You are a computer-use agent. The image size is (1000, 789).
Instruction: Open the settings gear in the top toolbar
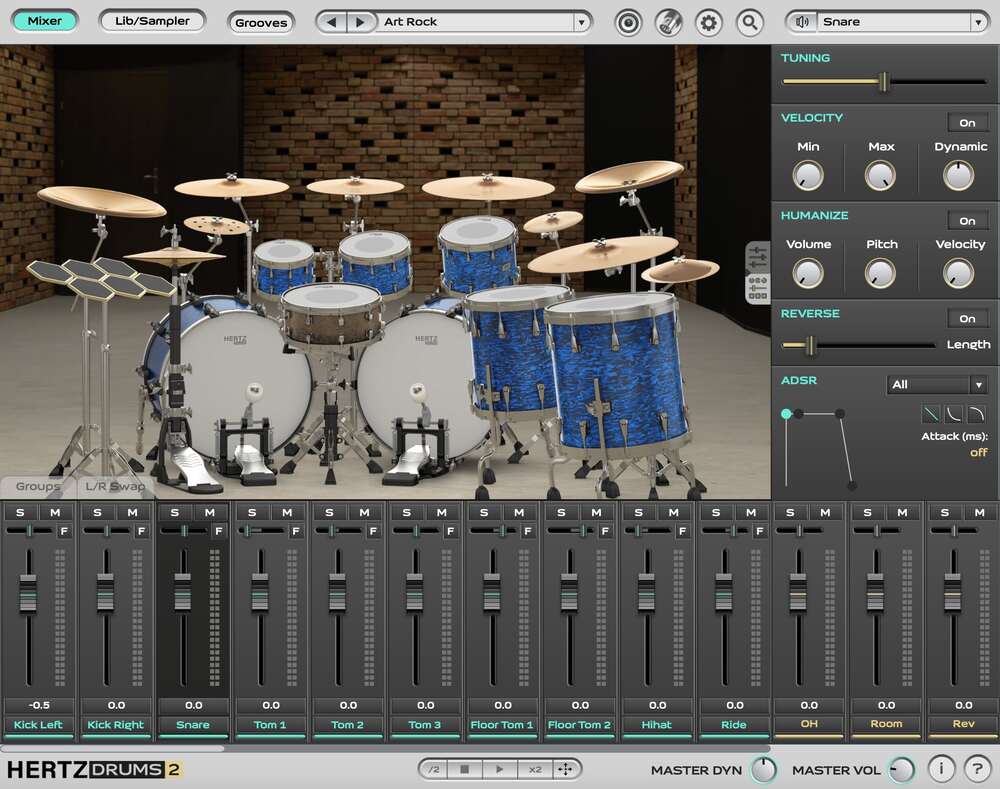pos(708,21)
